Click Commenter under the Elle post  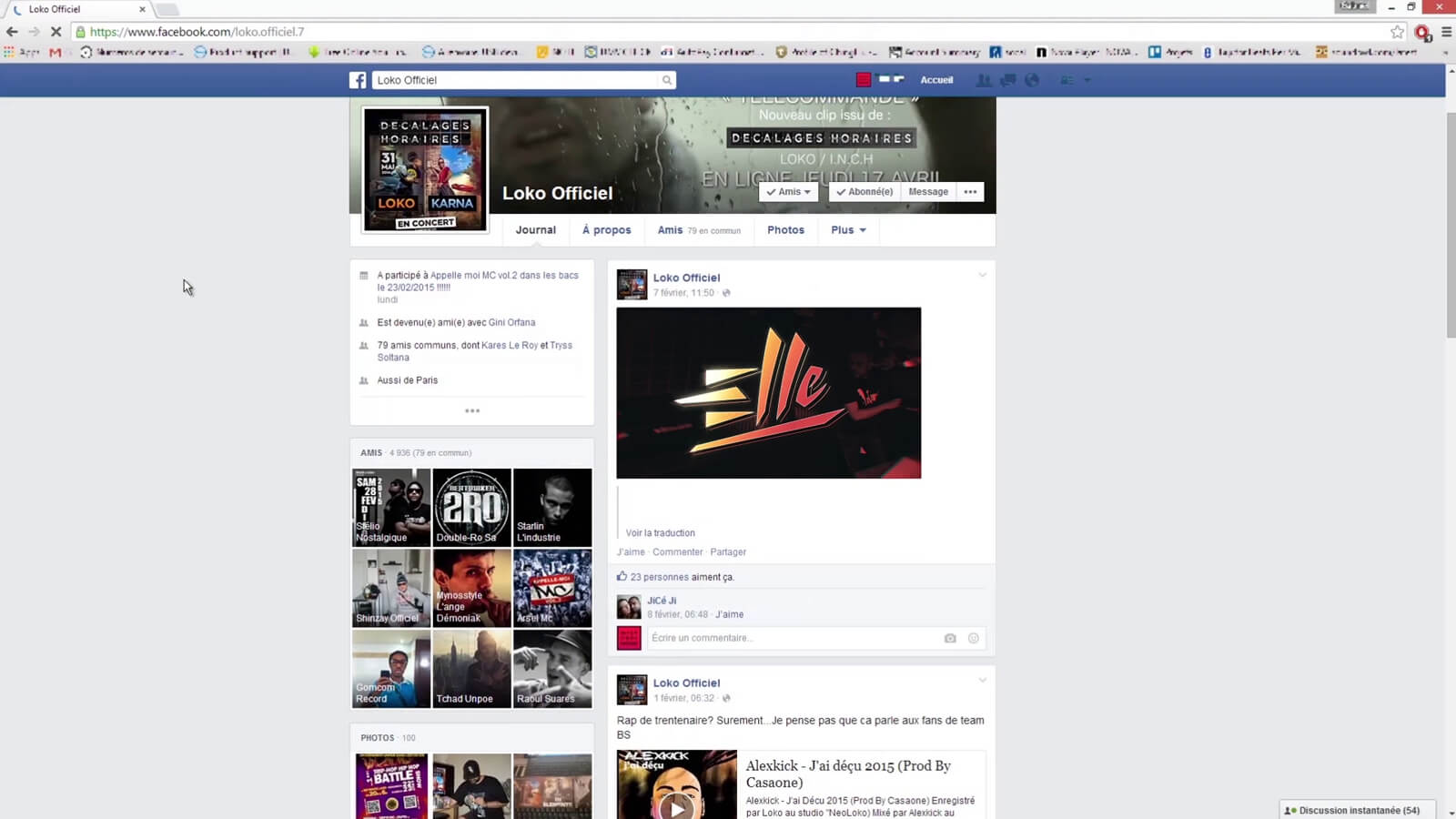point(677,552)
